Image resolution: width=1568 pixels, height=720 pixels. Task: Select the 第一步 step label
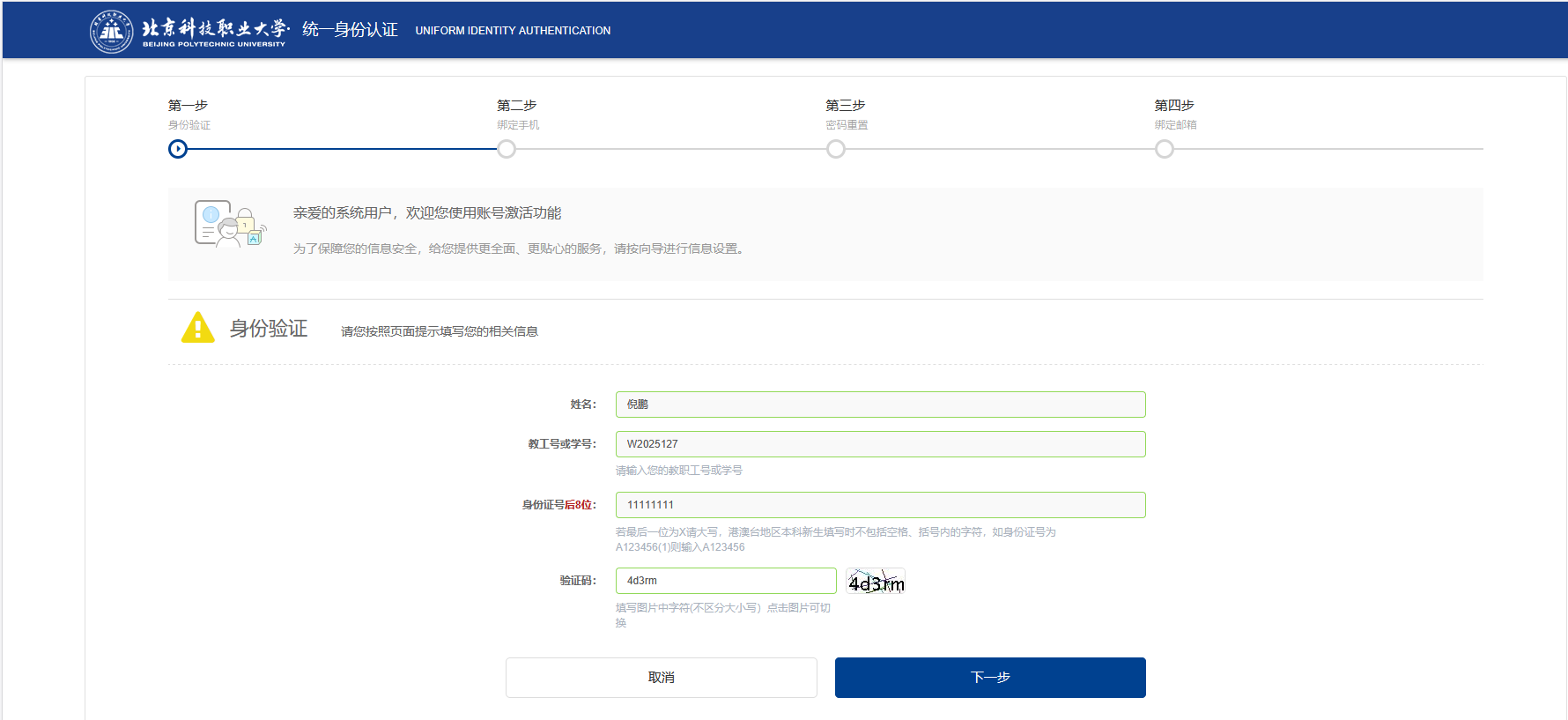coord(188,105)
